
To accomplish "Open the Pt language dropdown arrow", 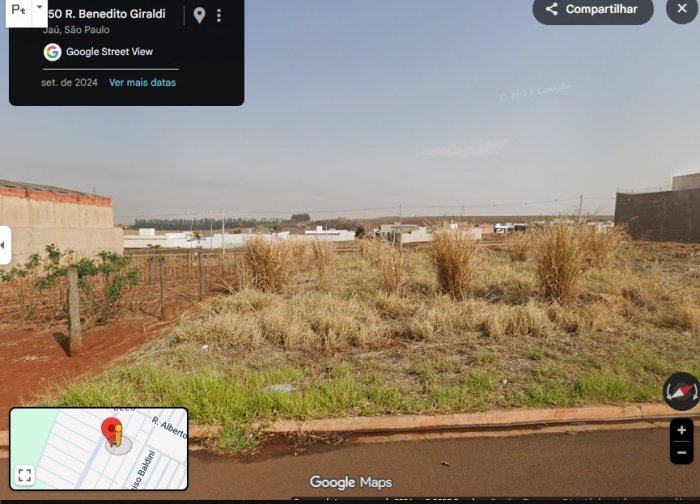I will click(39, 7).
